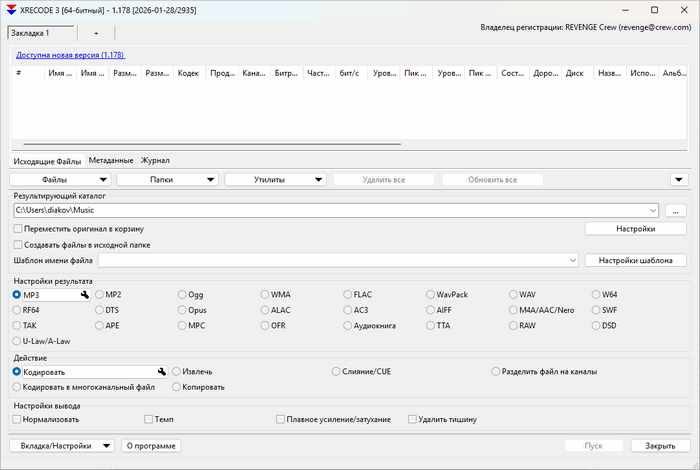700x470 pixels.
Task: Enable Удалить тишину option
Action: point(411,419)
